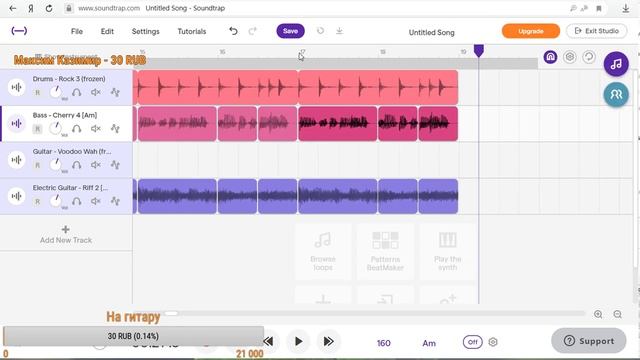This screenshot has height=360, width=640.
Task: Mute the Drums - Rock 3 track
Action: tap(96, 92)
